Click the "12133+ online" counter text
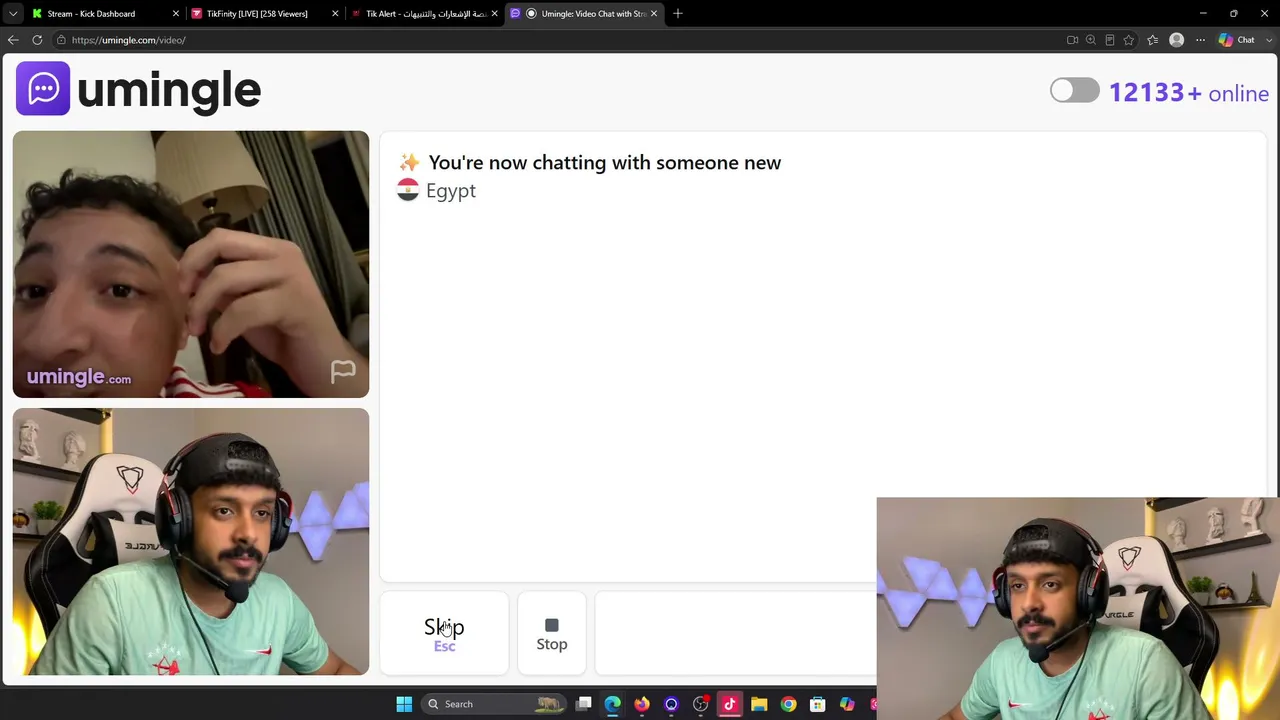Screen dimensions: 1280x720 pyautogui.click(x=1189, y=93)
